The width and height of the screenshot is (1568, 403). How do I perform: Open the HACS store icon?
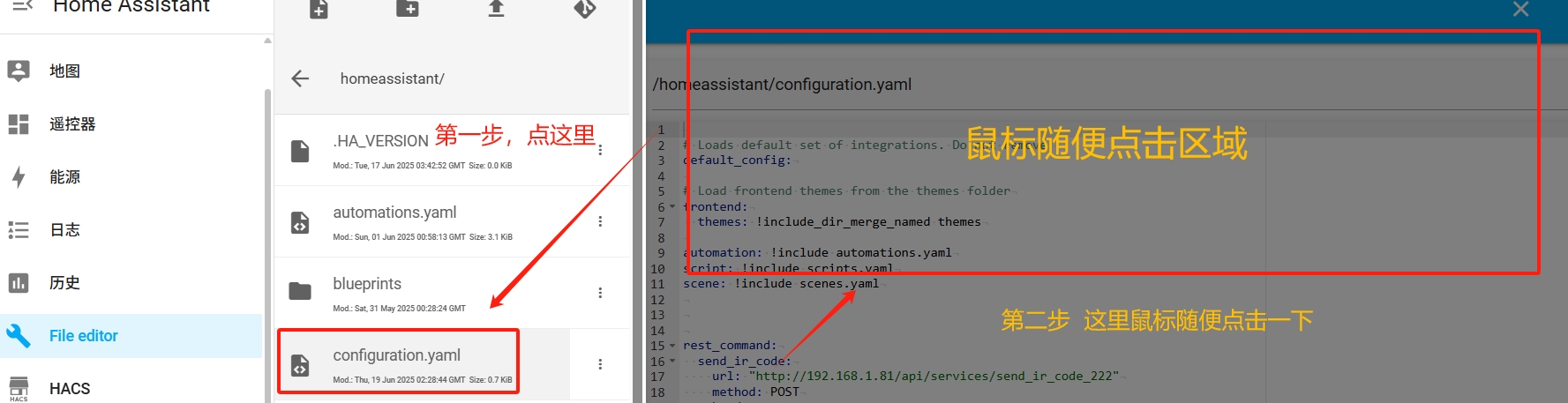[x=19, y=389]
